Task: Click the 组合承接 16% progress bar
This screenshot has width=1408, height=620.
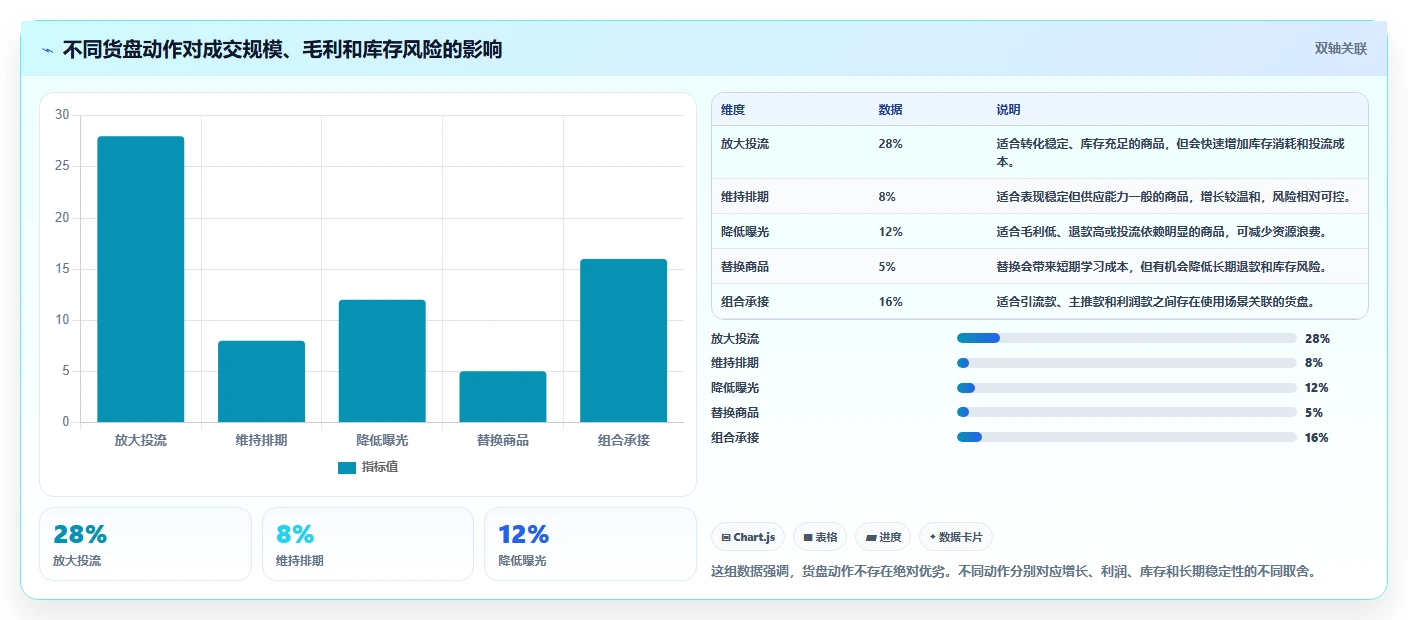Action: [x=1127, y=437]
